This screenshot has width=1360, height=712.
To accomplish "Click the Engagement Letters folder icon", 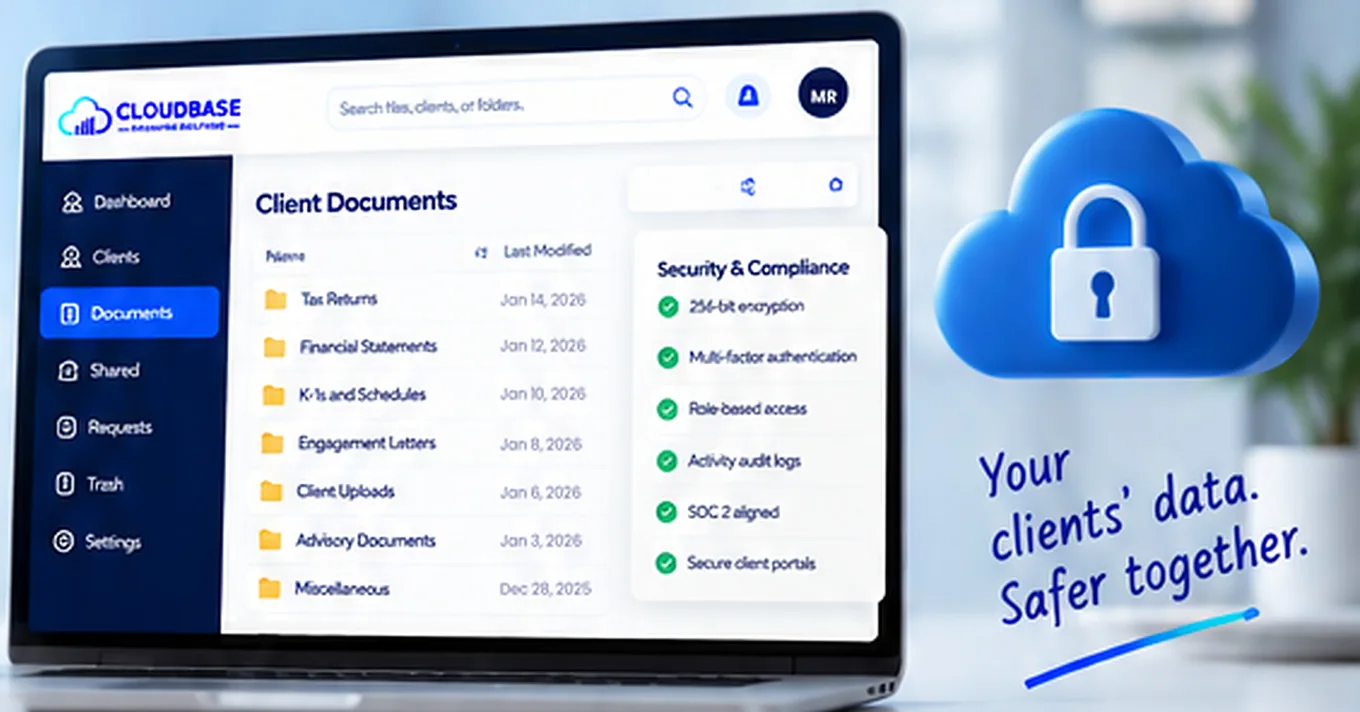I will point(272,443).
